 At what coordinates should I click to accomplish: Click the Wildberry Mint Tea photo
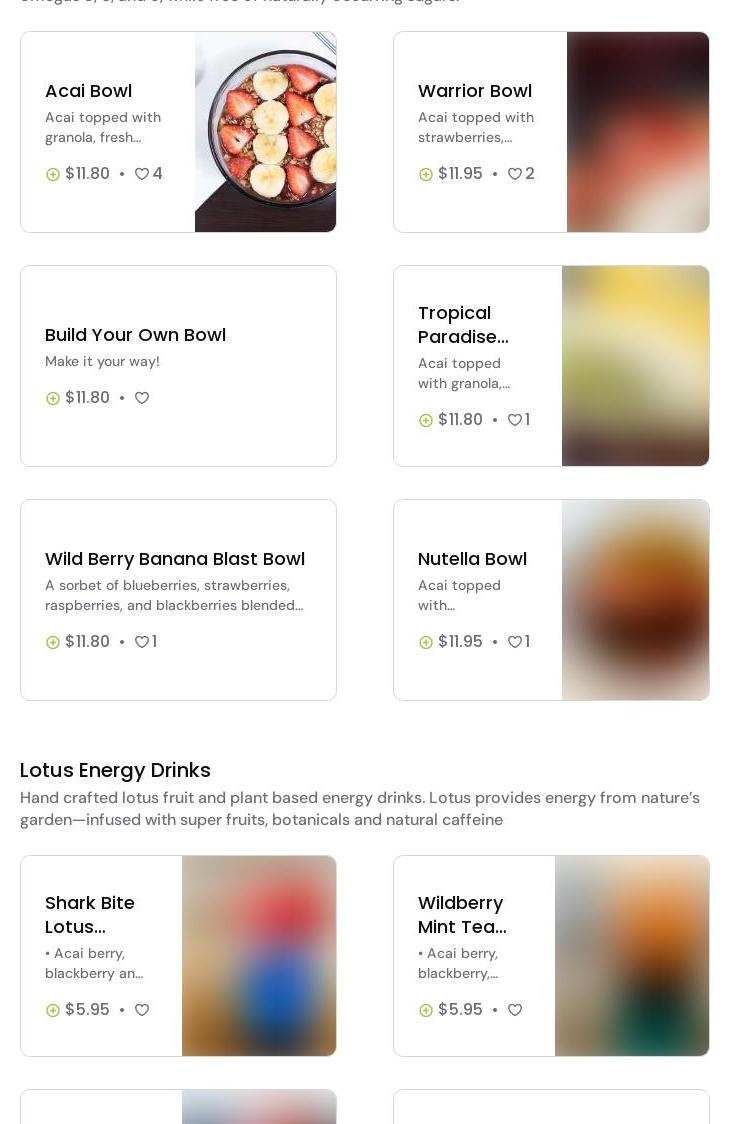point(632,956)
